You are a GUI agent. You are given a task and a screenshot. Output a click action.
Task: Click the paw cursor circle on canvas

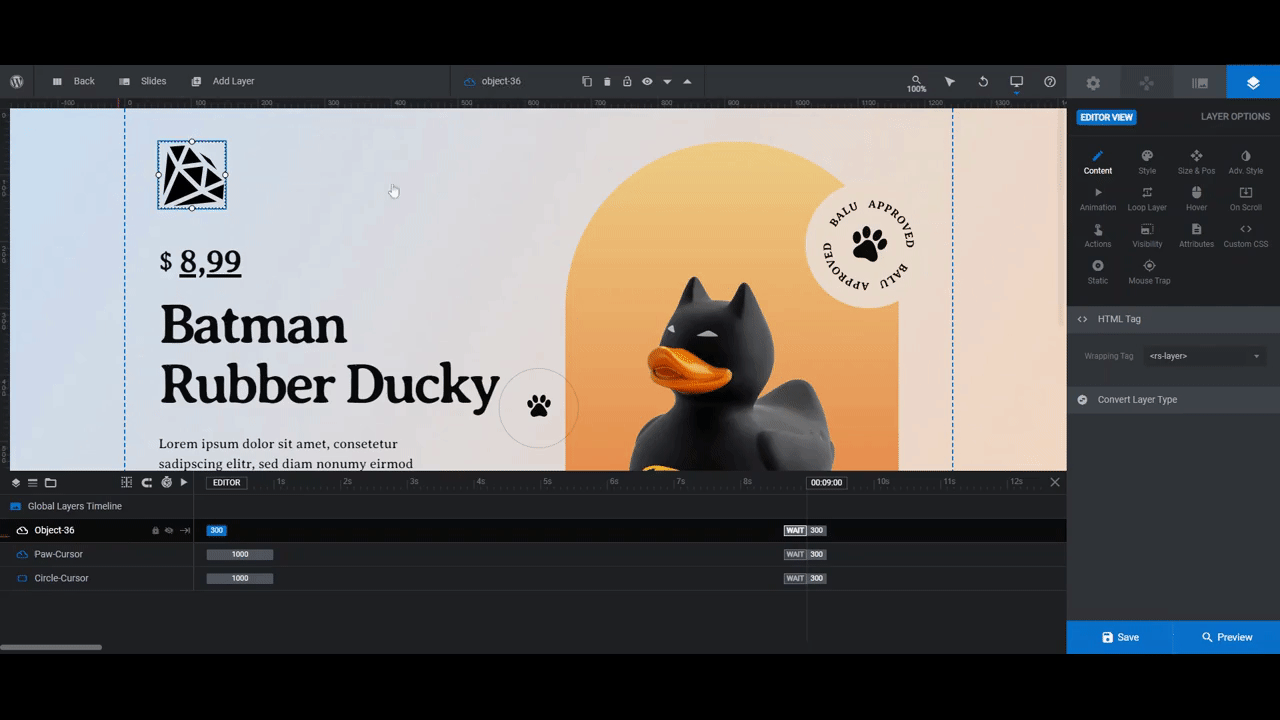(x=539, y=407)
